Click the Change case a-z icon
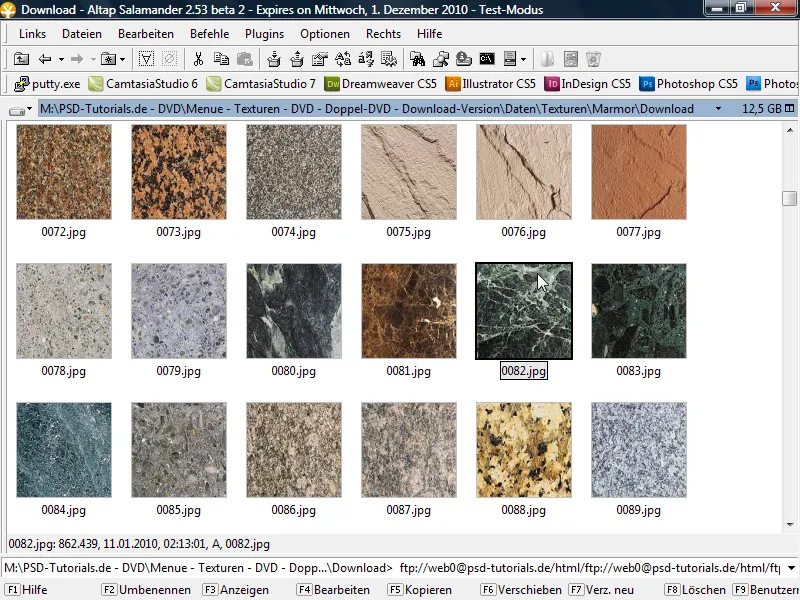Screen dimensions: 800x600 pos(366,59)
